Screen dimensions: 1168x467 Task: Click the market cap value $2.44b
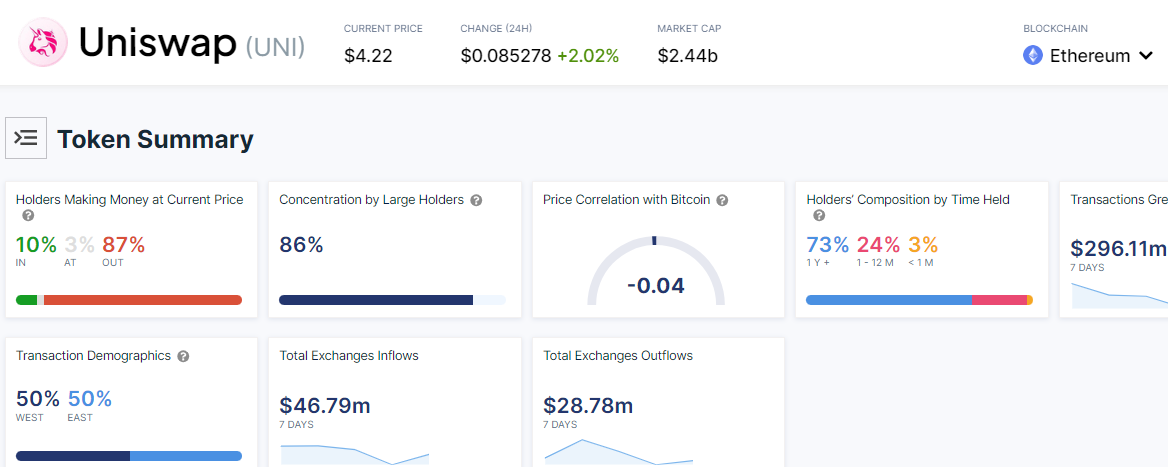688,56
